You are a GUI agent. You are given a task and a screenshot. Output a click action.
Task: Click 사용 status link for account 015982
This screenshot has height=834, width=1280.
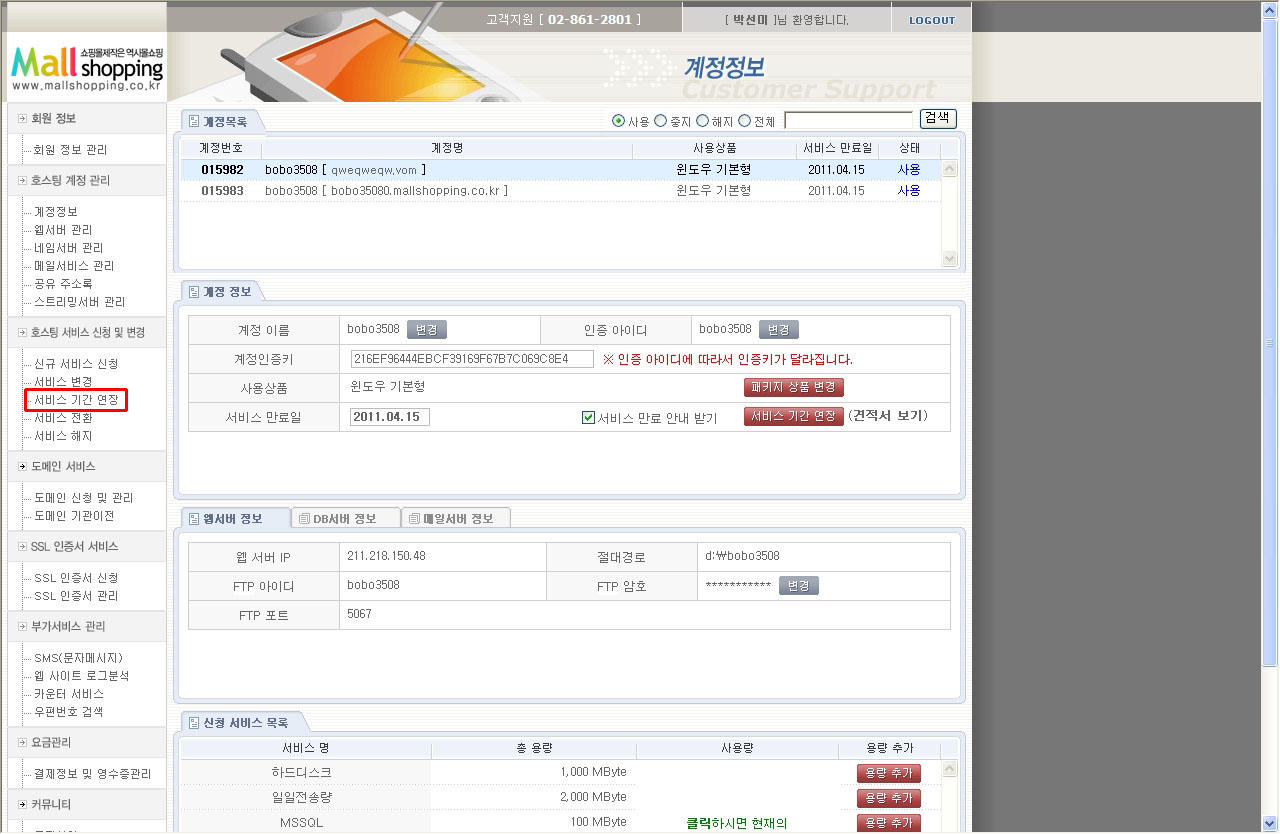click(x=908, y=170)
